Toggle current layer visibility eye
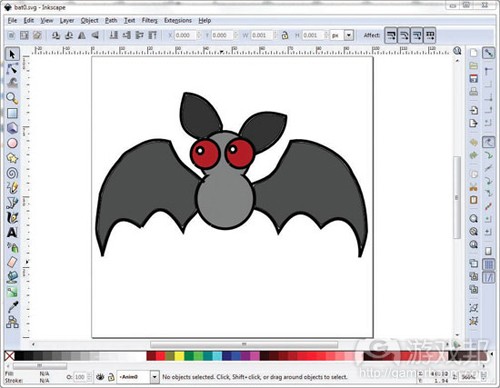This screenshot has width=500, height=388. [x=100, y=377]
